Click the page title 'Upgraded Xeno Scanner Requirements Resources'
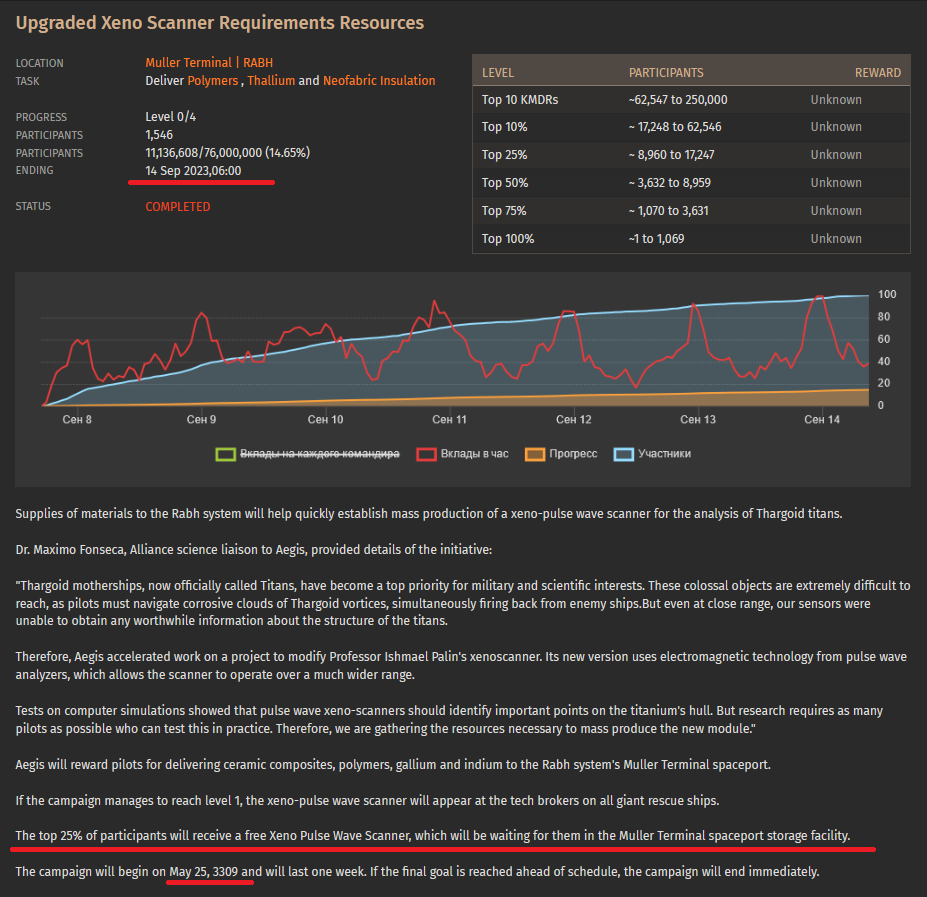 tap(219, 22)
